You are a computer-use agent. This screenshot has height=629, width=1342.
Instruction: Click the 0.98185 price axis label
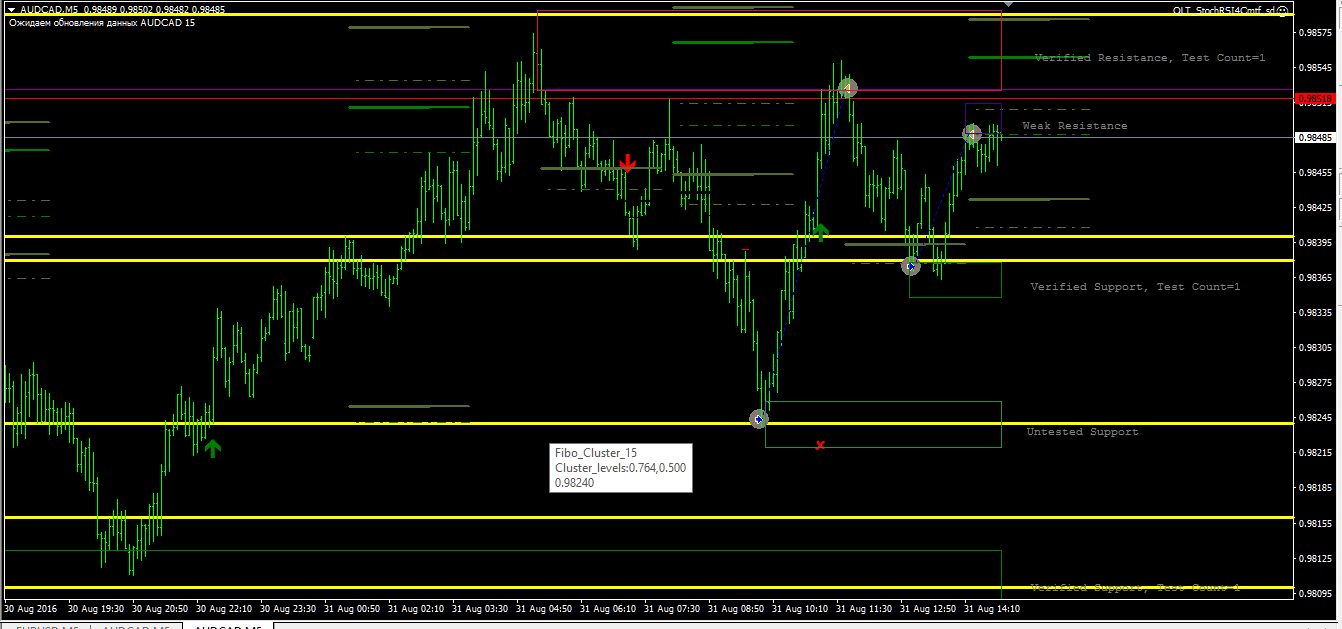click(x=1315, y=487)
